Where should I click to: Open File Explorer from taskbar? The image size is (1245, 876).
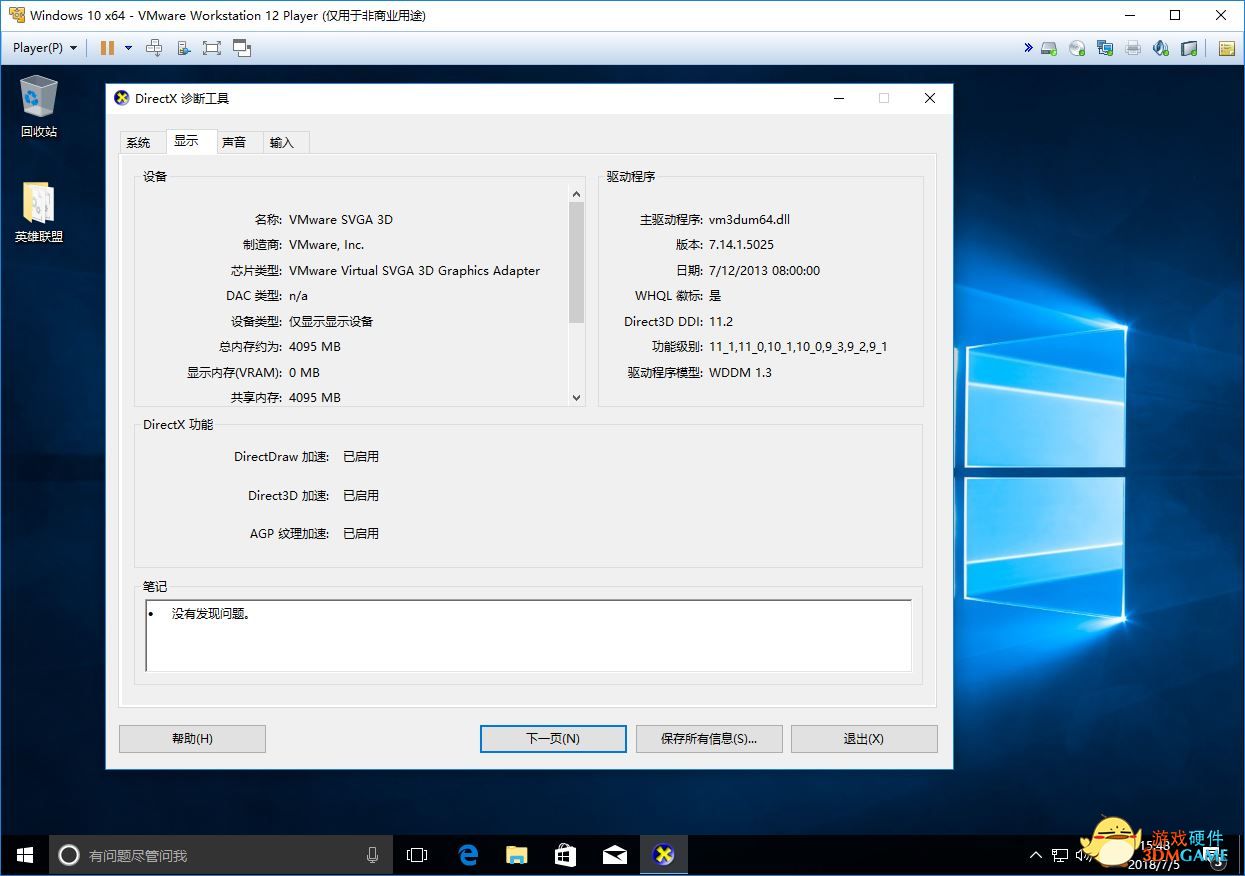click(516, 855)
